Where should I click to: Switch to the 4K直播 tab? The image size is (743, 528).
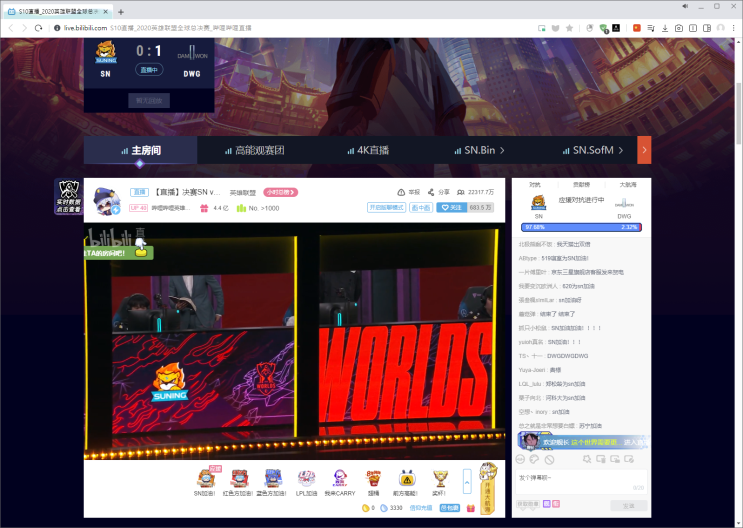[368, 150]
